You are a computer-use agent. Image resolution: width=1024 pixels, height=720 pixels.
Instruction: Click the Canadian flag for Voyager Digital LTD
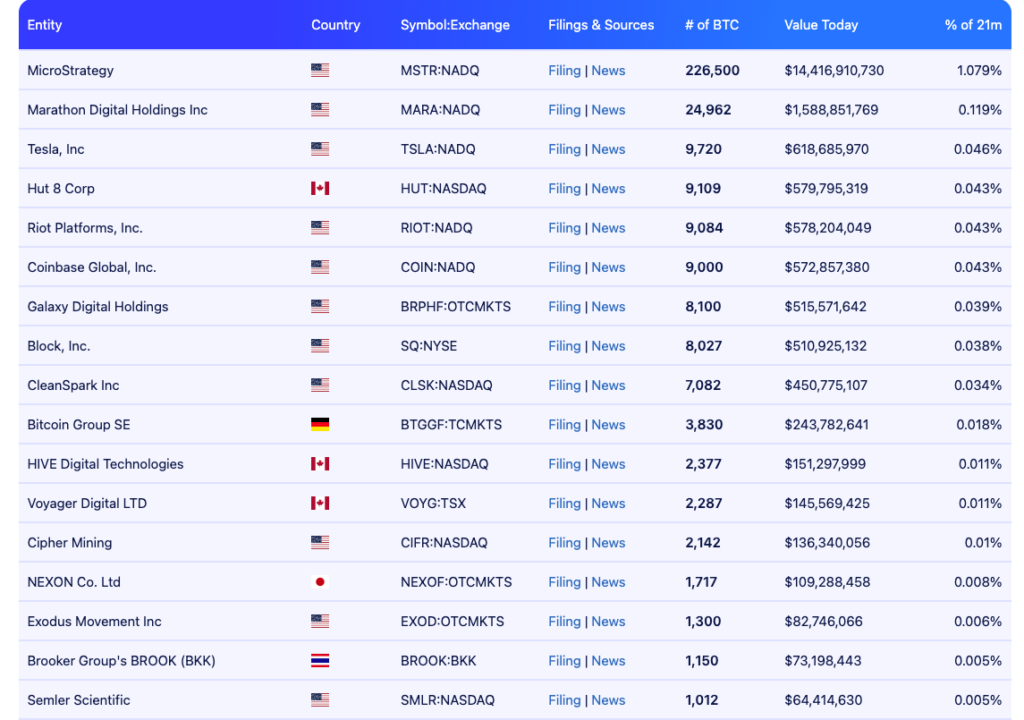pos(320,504)
